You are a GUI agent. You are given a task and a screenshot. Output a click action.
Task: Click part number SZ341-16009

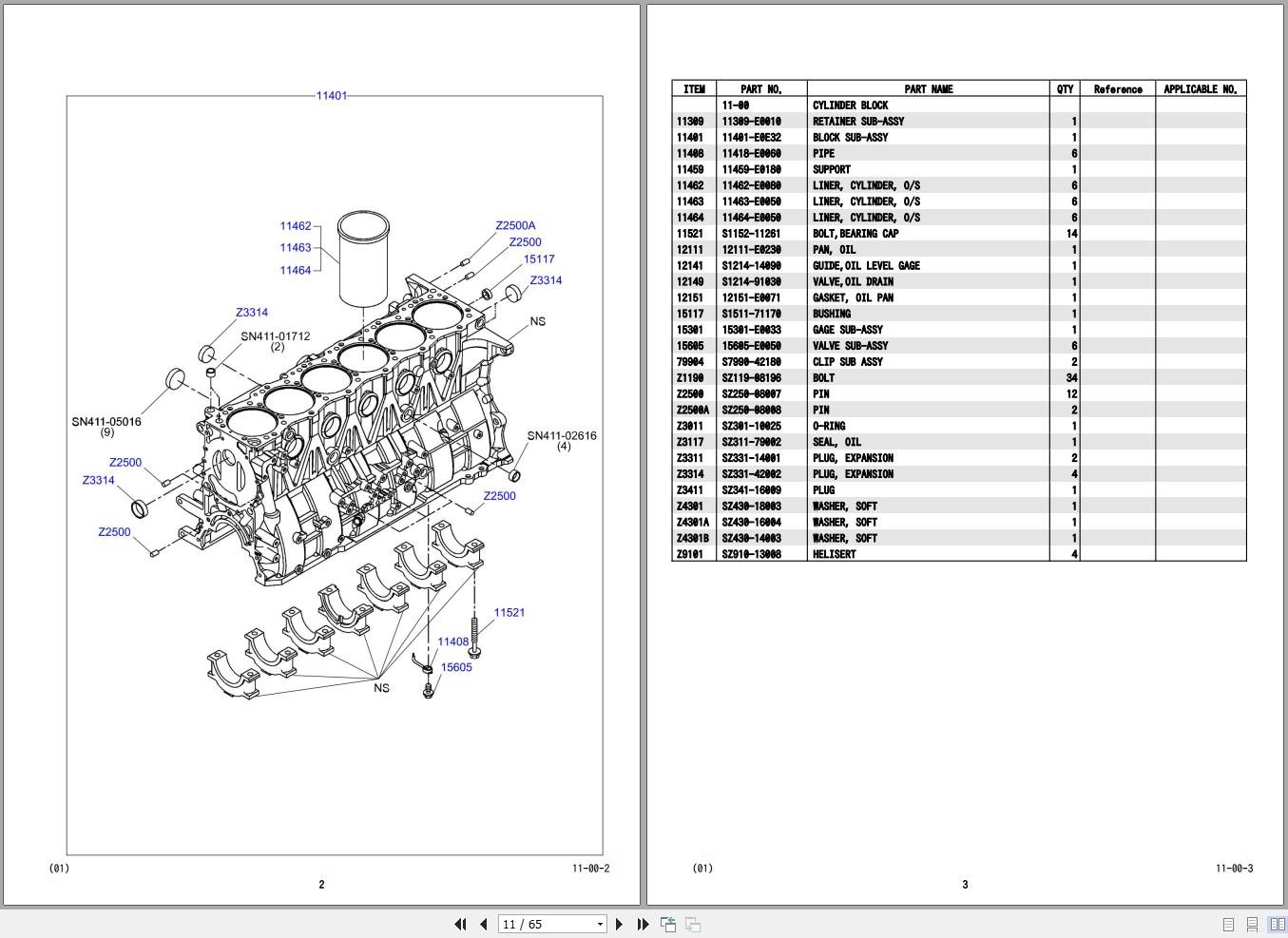coord(751,490)
